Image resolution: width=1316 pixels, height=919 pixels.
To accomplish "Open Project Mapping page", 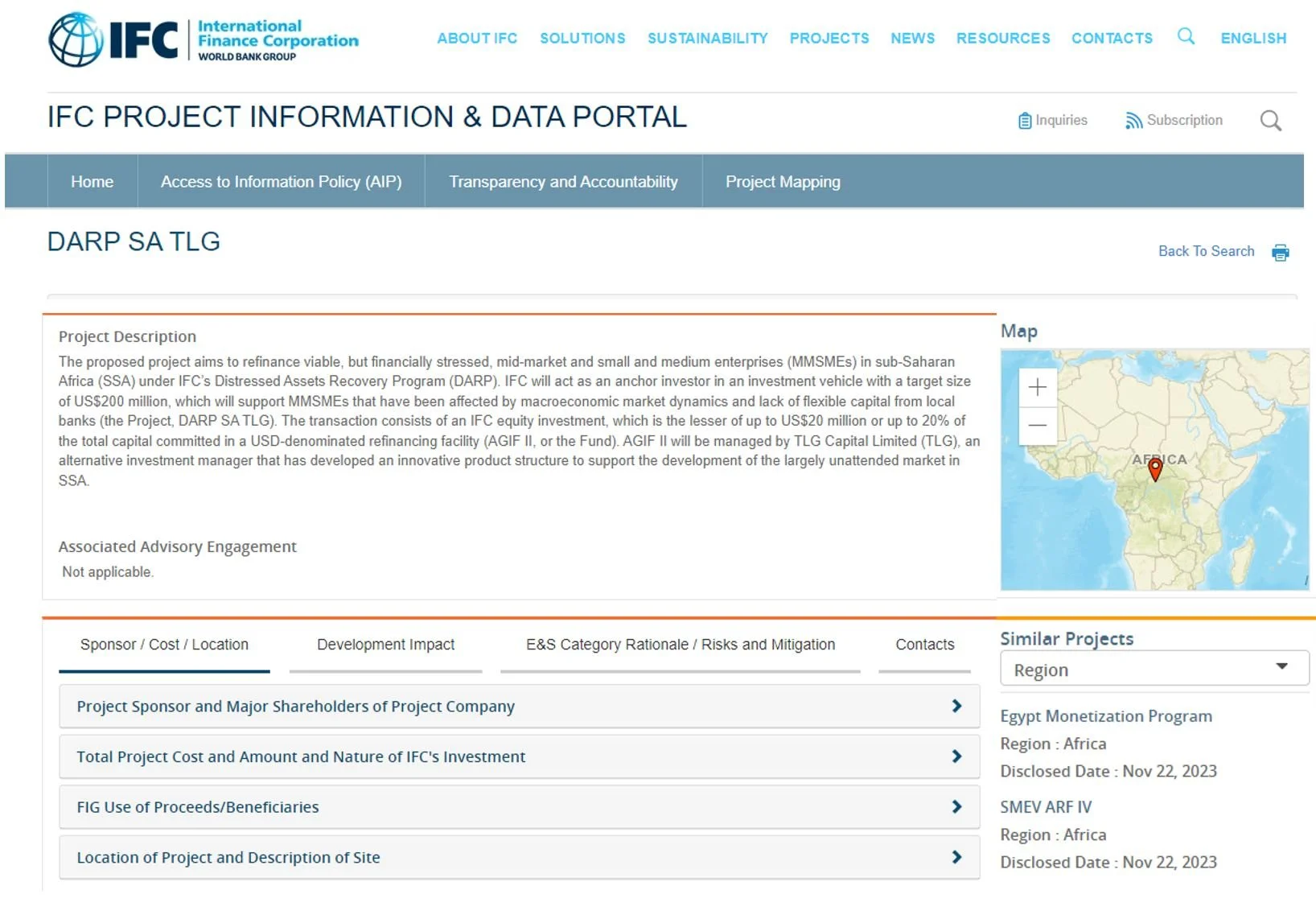I will (783, 182).
